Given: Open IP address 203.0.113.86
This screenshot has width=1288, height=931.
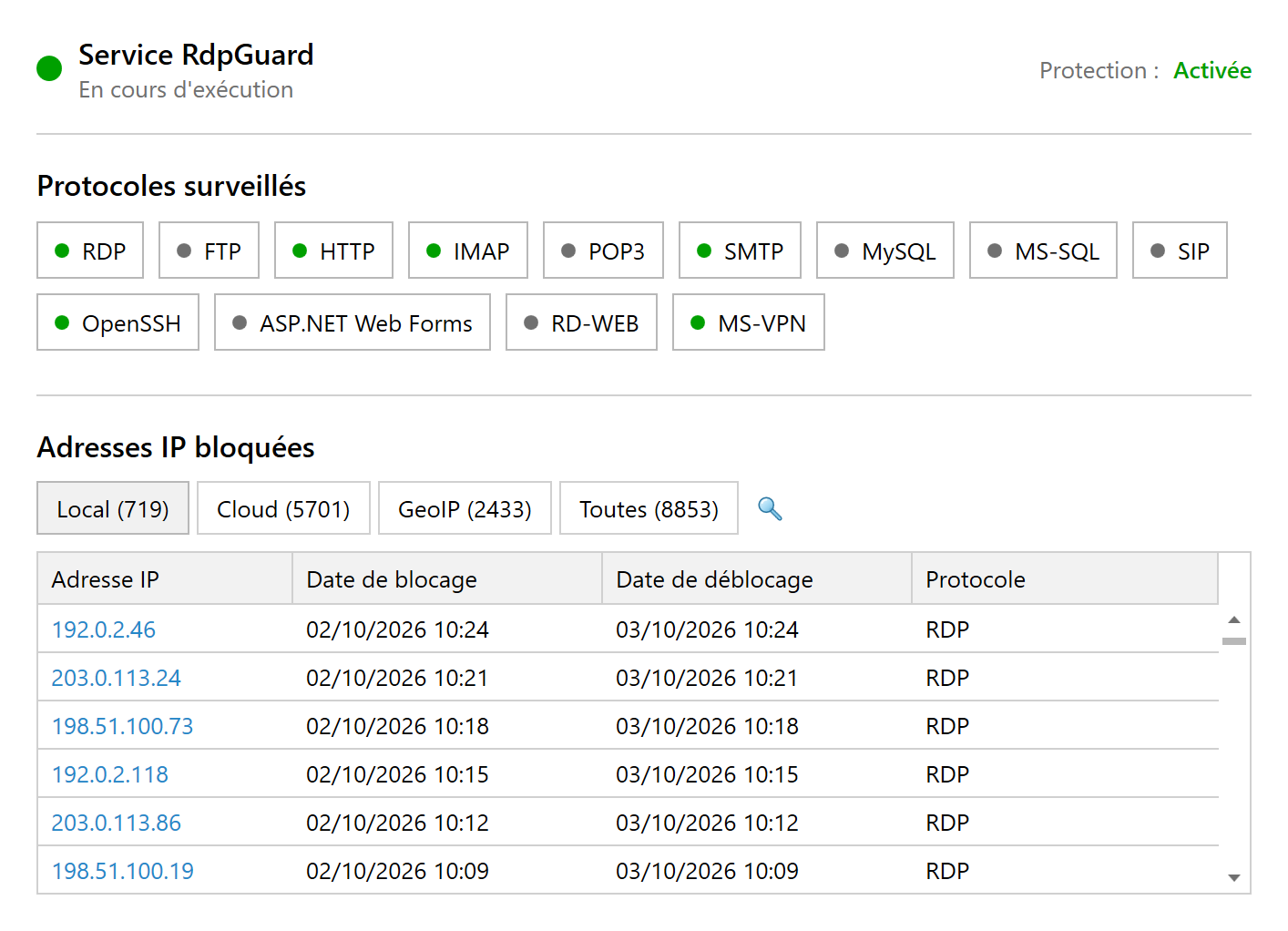Looking at the screenshot, I should click(x=116, y=823).
